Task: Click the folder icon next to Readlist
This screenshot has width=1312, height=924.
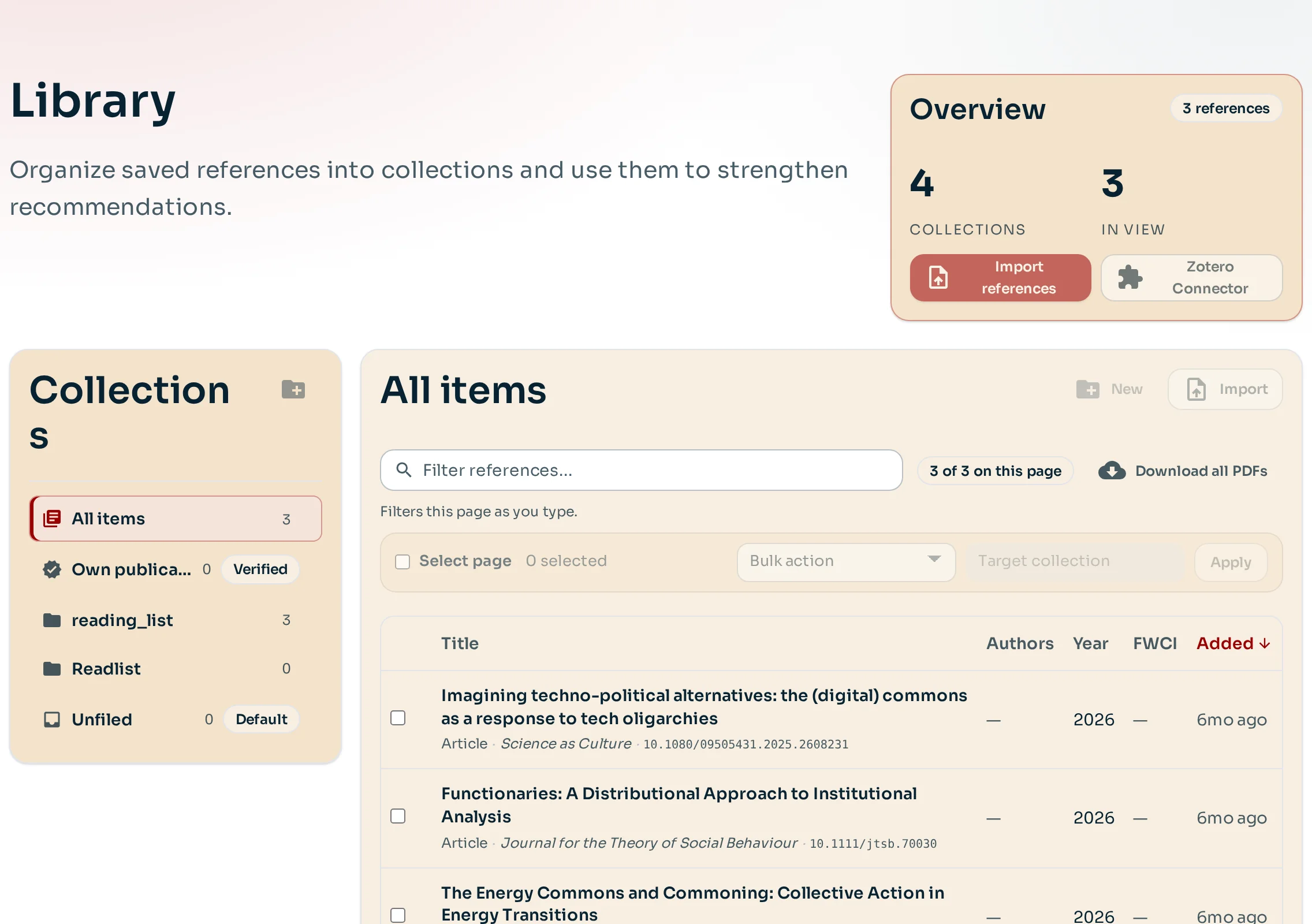Action: point(52,669)
